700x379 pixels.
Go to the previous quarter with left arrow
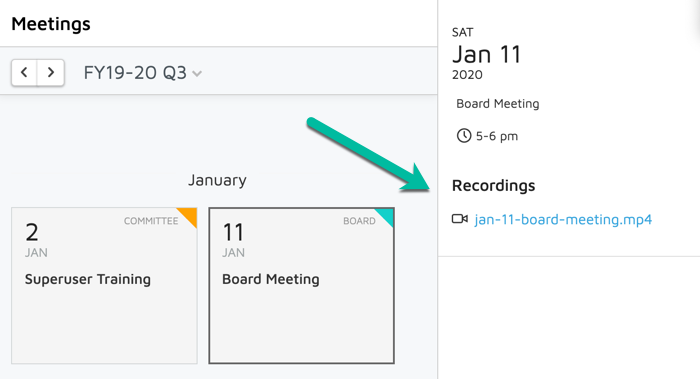click(25, 72)
